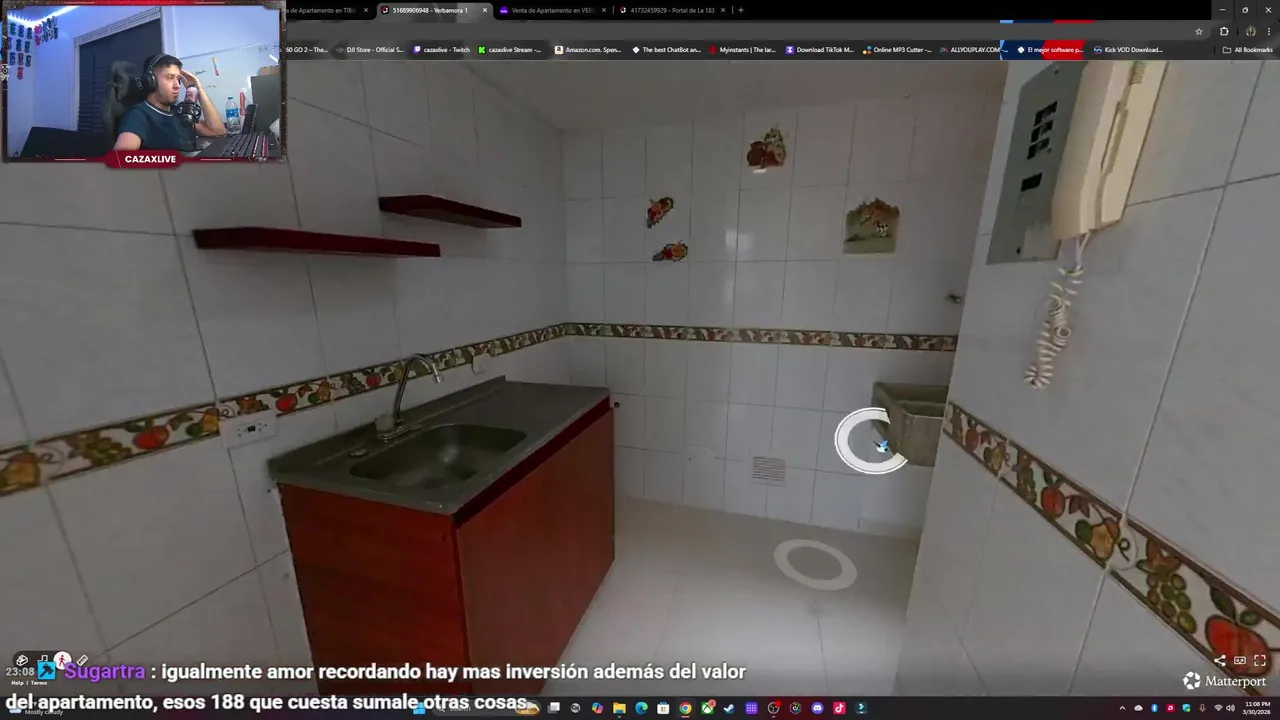Viewport: 1280px width, 720px height.
Task: Open volume control in system tray
Action: click(x=1231, y=708)
